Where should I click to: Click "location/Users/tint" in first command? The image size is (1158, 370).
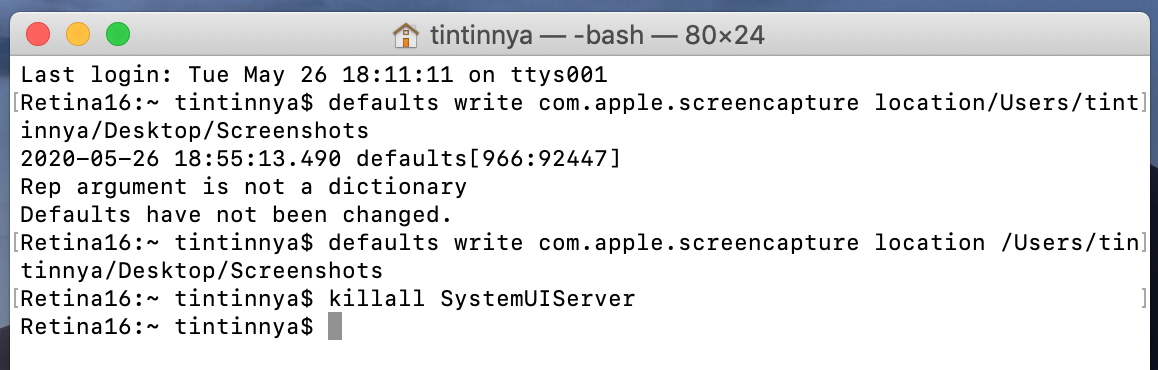point(1007,103)
